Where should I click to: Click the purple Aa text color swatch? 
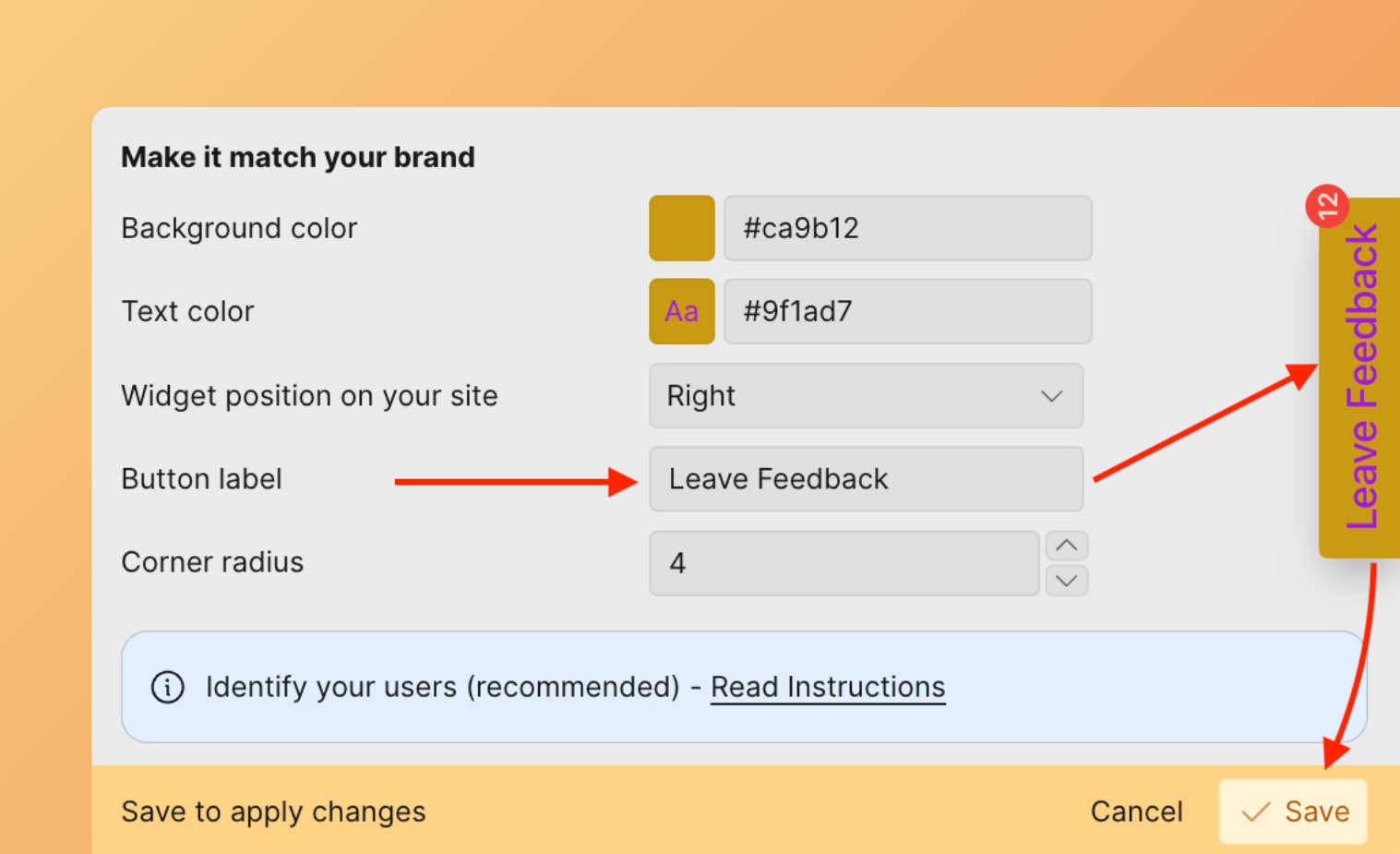click(x=681, y=311)
